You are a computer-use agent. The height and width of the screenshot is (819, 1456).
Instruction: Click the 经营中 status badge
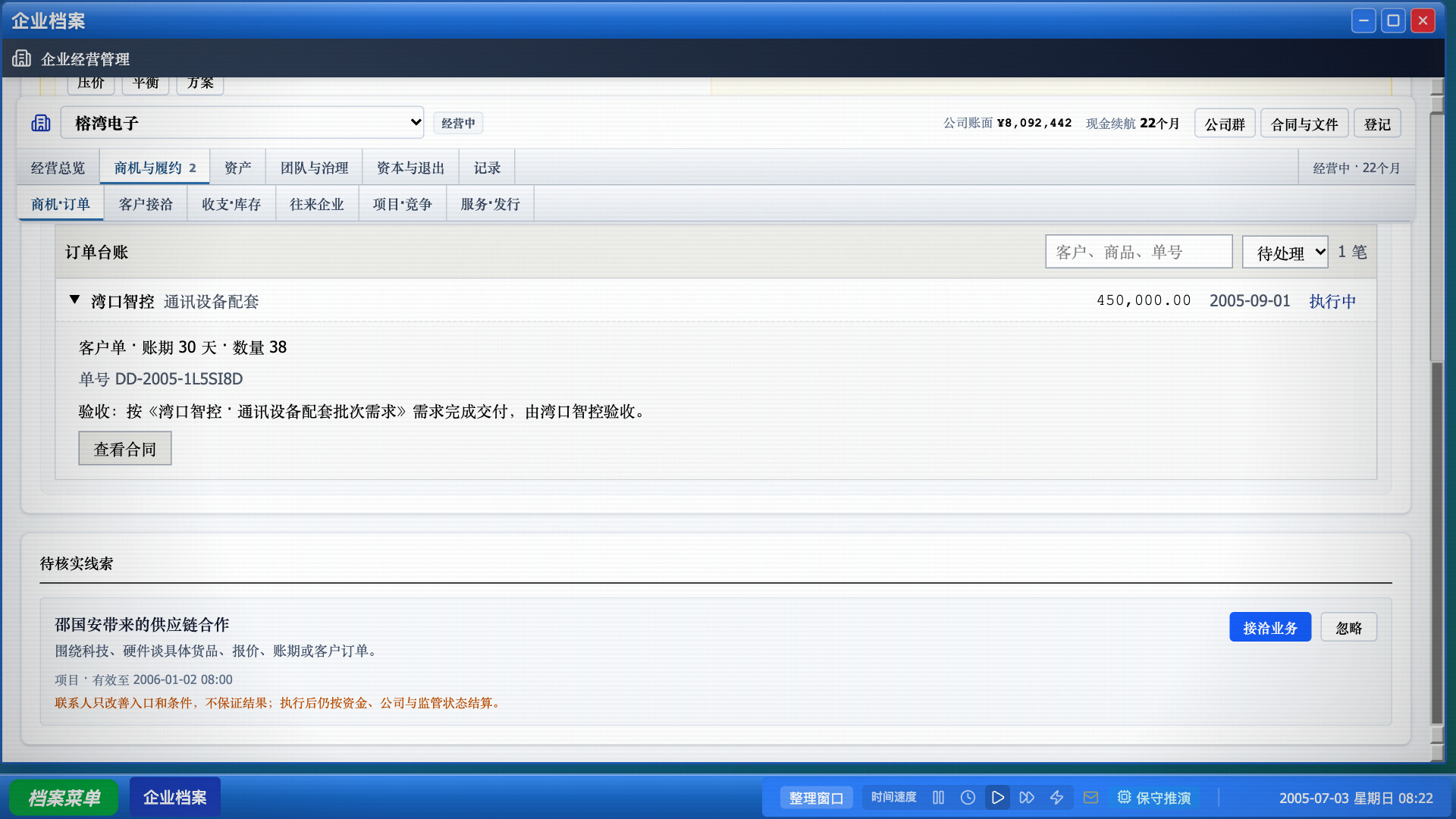tap(458, 123)
